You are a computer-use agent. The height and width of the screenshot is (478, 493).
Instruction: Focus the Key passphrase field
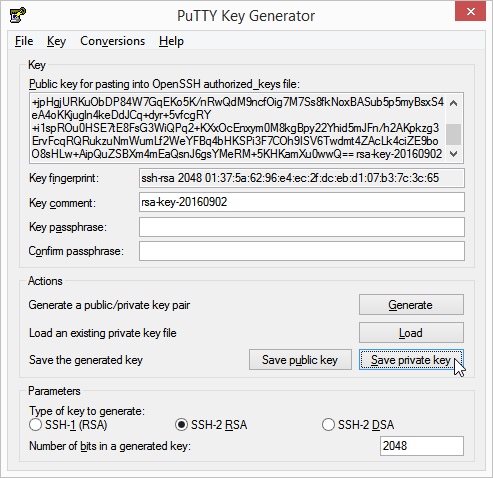[302, 227]
